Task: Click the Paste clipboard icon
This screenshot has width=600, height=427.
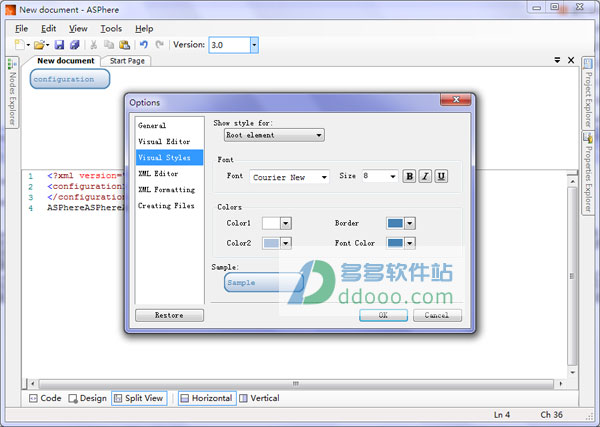Action: pos(124,45)
